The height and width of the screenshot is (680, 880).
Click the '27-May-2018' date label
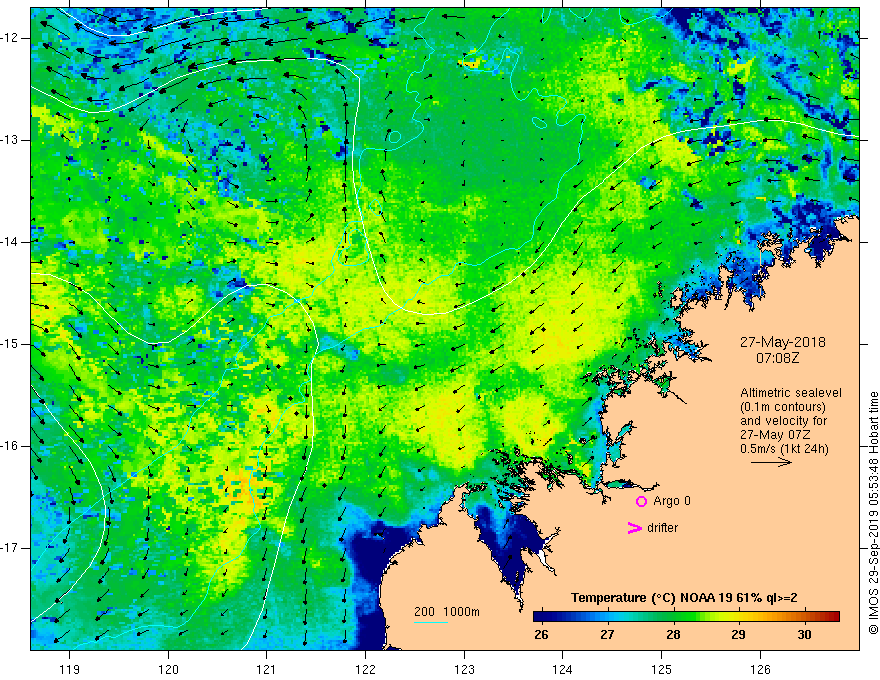(x=783, y=342)
